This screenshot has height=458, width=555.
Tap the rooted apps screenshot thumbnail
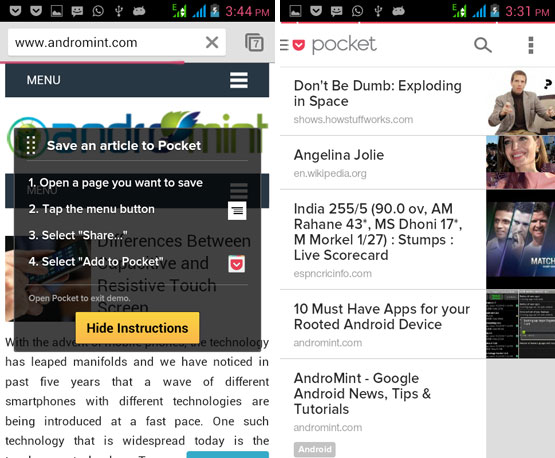click(x=521, y=324)
